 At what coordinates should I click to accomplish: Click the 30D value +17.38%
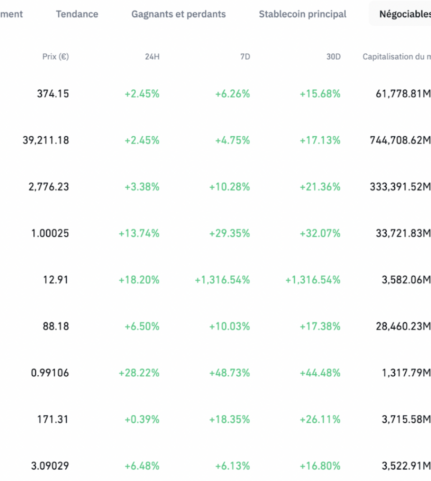pos(320,326)
